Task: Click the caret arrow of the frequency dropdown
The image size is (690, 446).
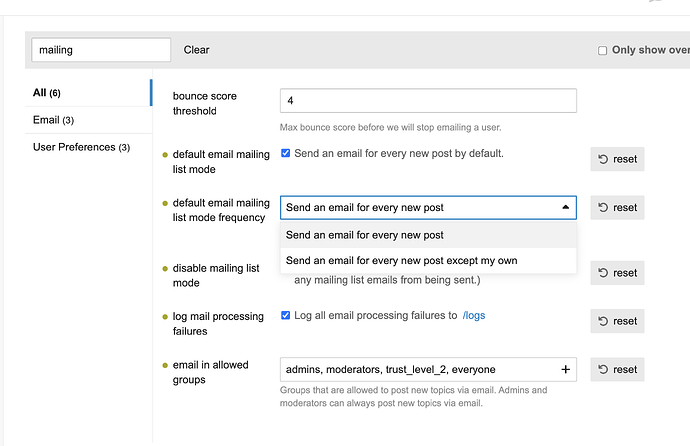Action: 565,207
